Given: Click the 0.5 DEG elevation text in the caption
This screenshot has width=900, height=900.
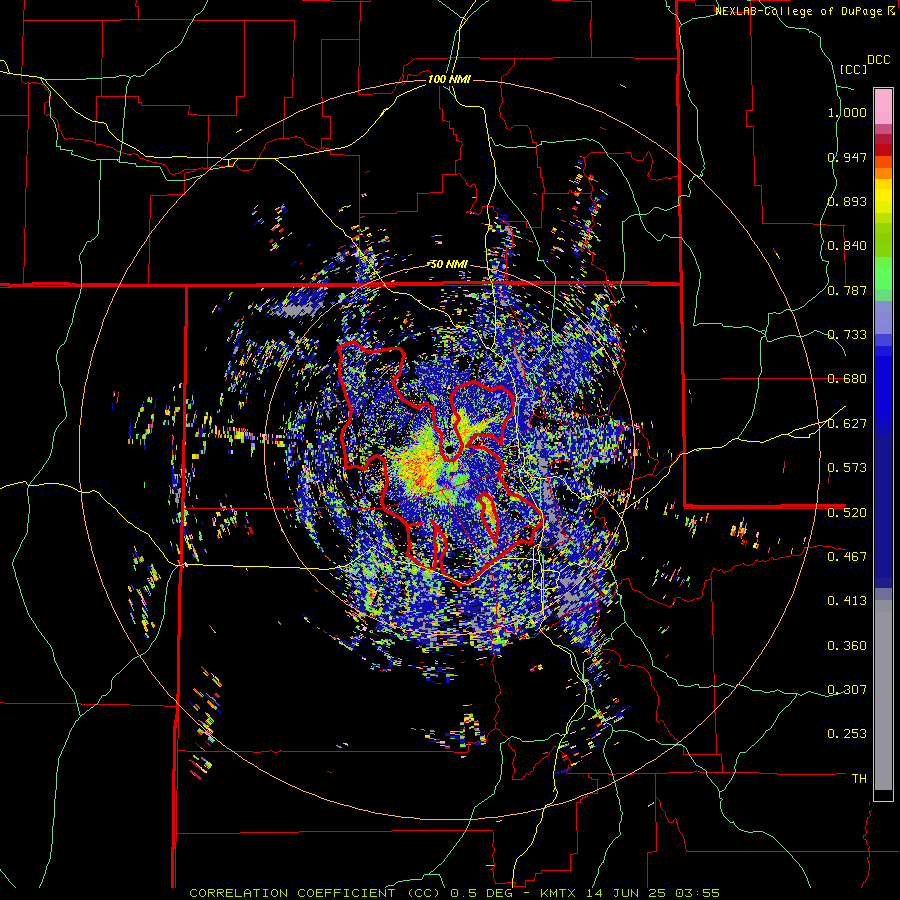Looking at the screenshot, I should coord(482,893).
